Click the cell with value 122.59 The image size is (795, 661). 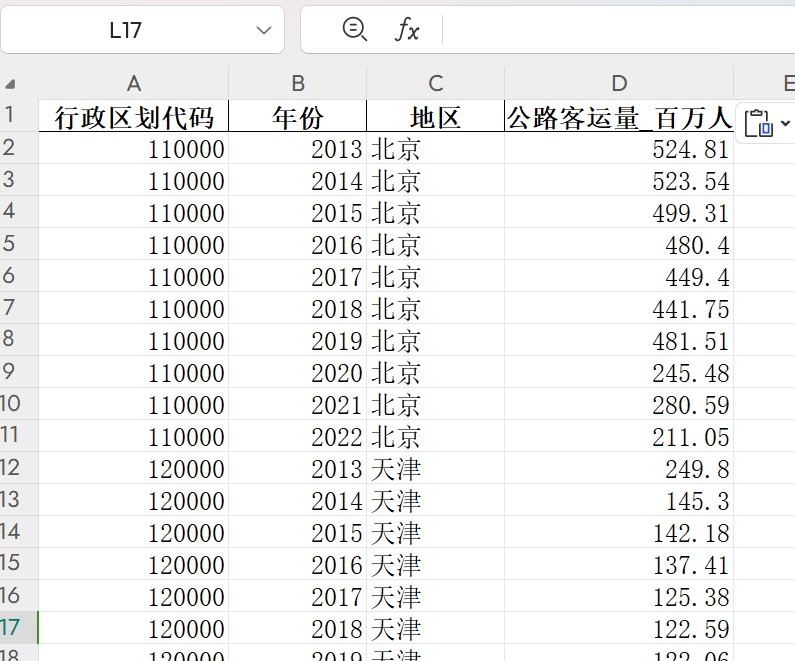click(x=619, y=628)
